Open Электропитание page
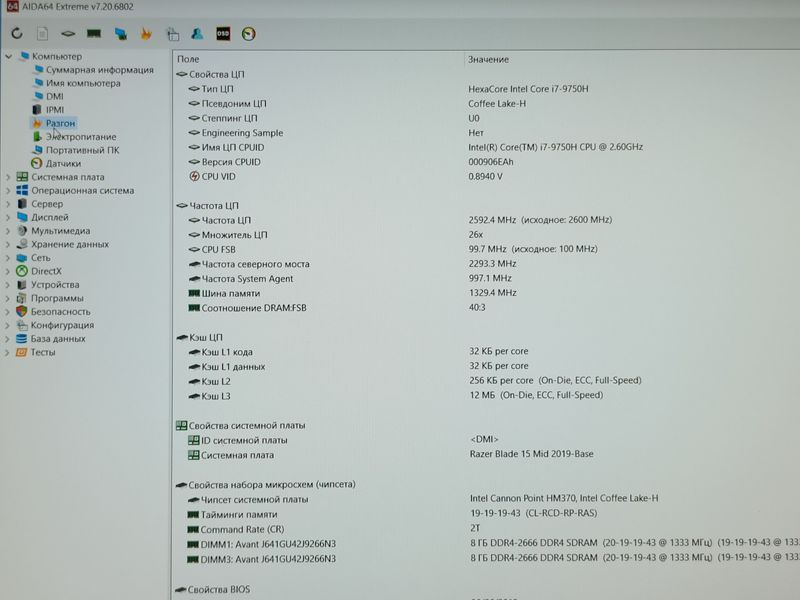 click(81, 137)
